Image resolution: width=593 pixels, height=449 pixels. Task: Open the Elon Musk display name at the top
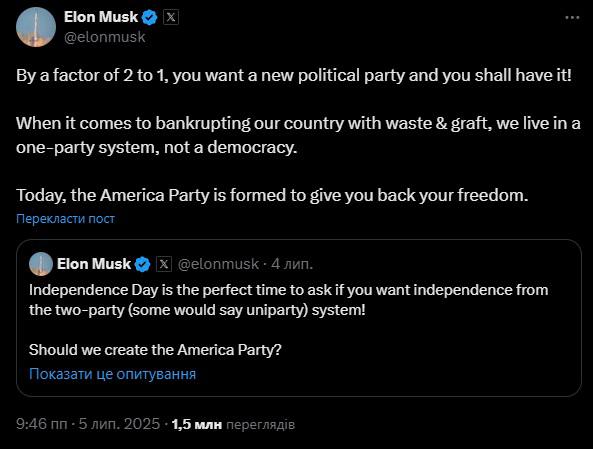tap(101, 17)
